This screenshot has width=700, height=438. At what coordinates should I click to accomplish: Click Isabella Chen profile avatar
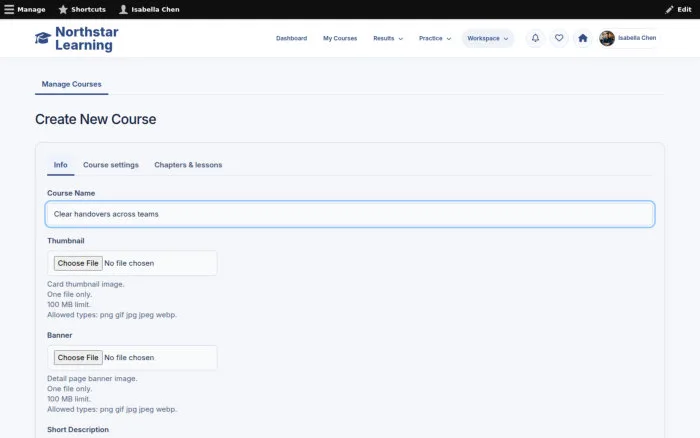[607, 38]
